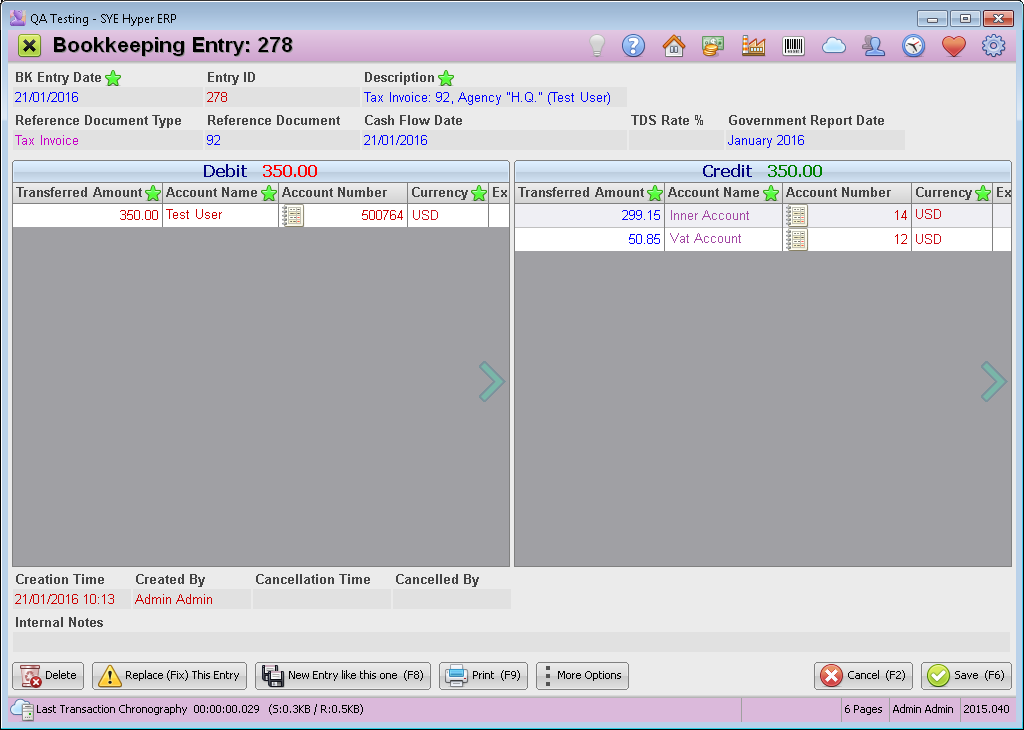Click the Entry ID value 278
1024x730 pixels.
coord(282,97)
